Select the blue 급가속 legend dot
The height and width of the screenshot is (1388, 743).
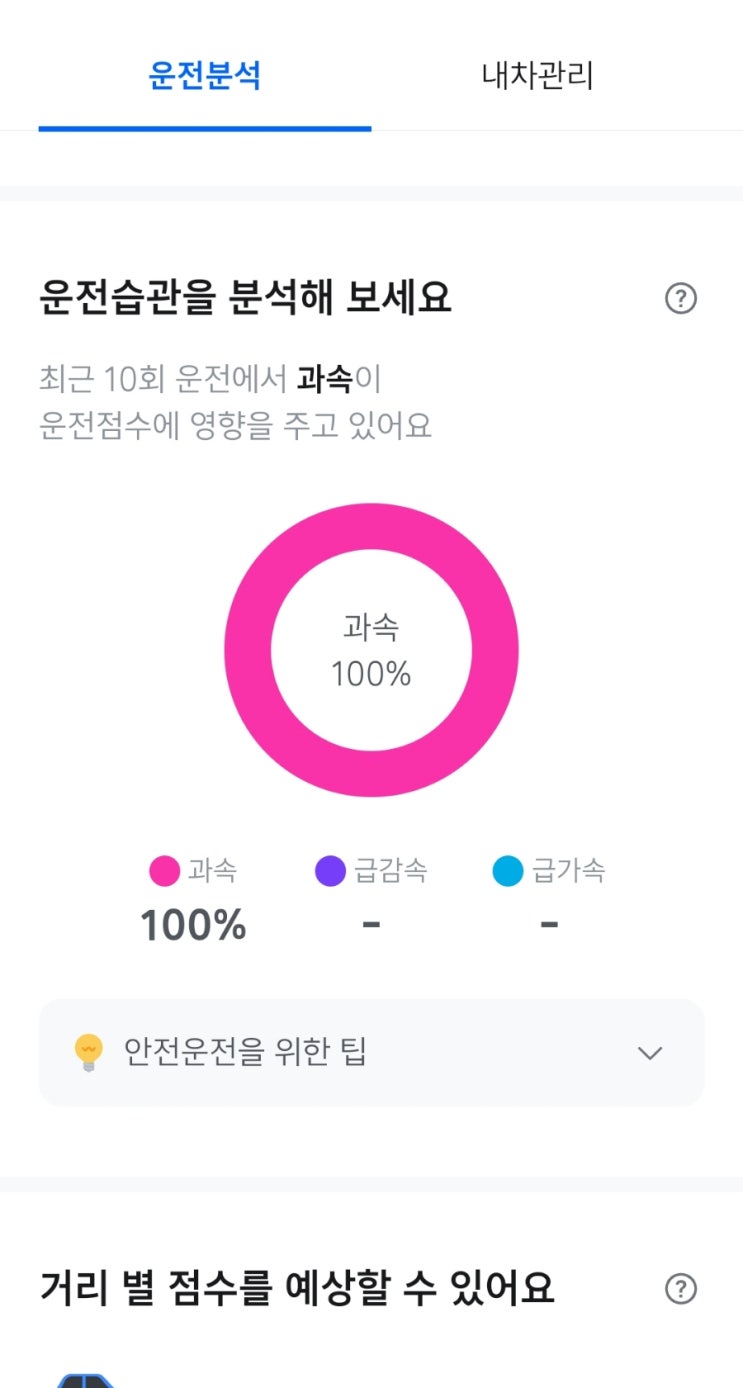tap(508, 871)
